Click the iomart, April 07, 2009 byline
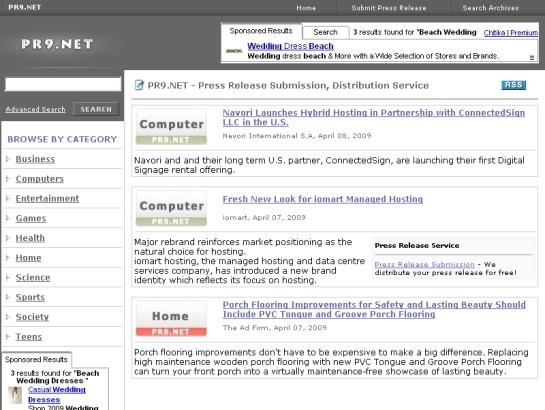 pyautogui.click(x=264, y=218)
